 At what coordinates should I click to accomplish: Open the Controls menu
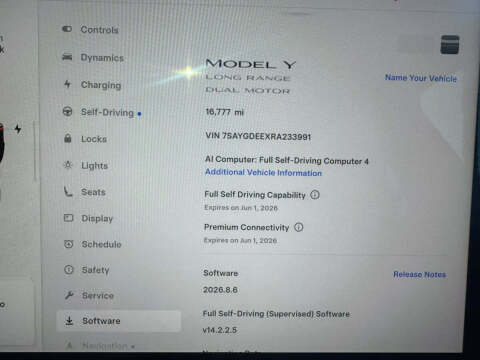click(99, 30)
